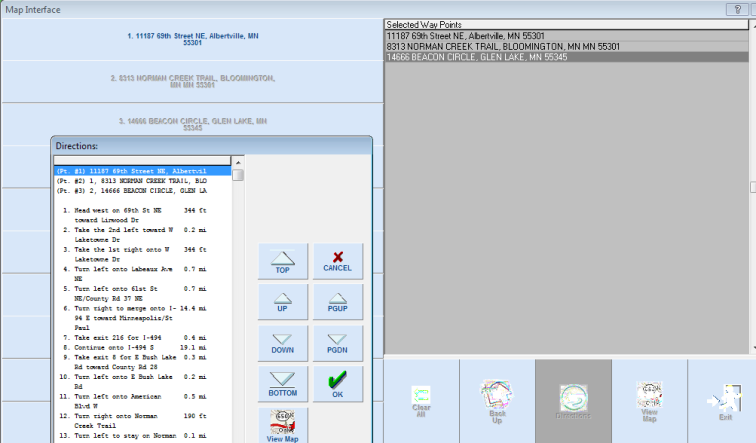Click the help question mark button
Screen dimensions: 756x443
[x=742, y=8]
